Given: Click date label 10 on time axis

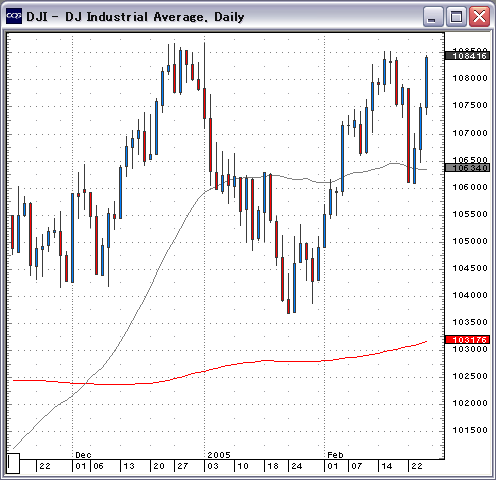Looking at the screenshot, I should (x=243, y=466).
